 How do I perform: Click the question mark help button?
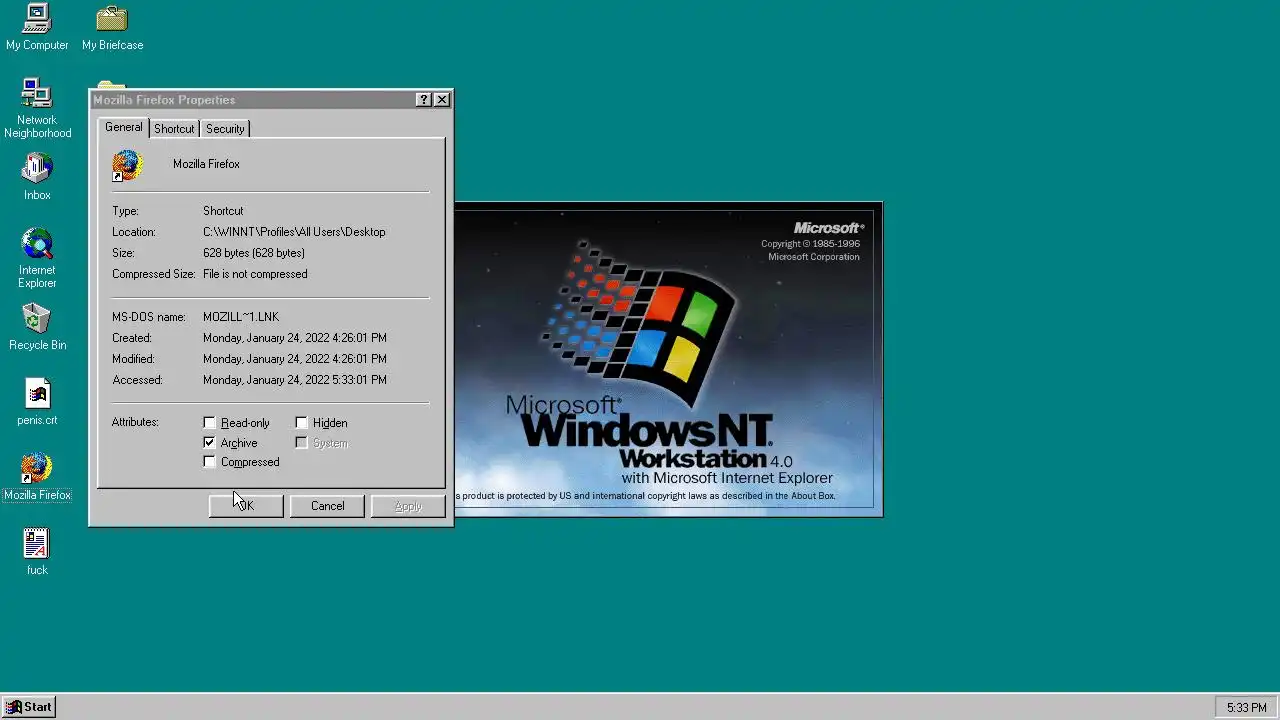(424, 99)
